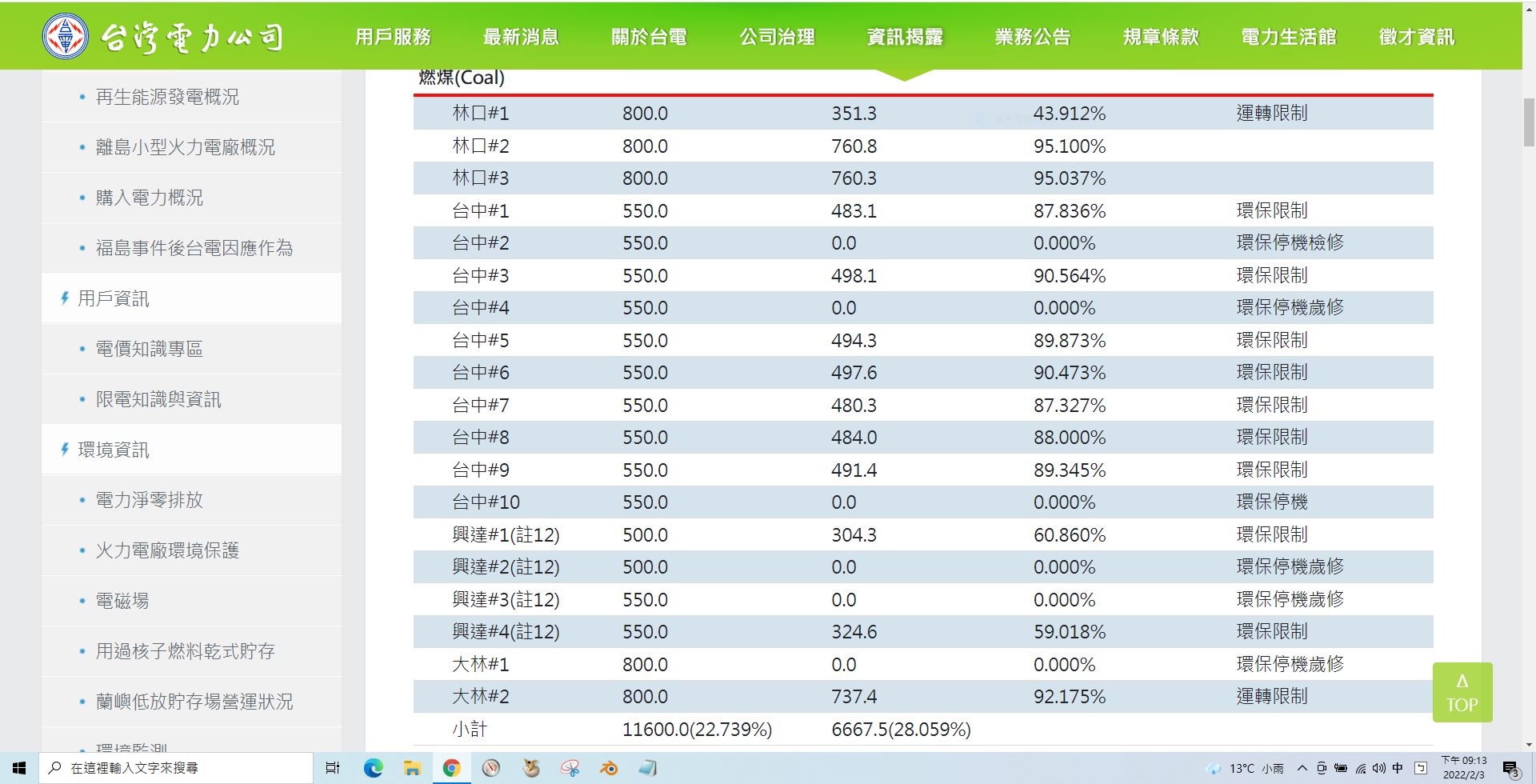Screen dimensions: 1536x784
Task: Open the bird icon app on the taskbar
Action: pos(530,768)
